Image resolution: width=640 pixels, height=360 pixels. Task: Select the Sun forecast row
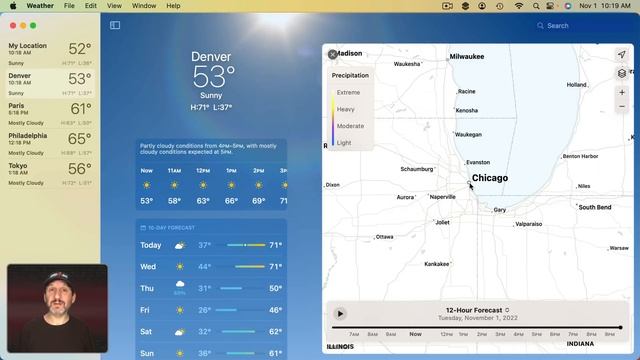(x=211, y=353)
